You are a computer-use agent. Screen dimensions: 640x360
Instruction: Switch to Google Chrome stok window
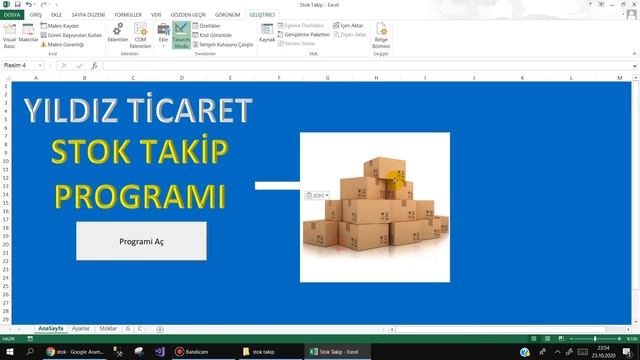(x=75, y=351)
